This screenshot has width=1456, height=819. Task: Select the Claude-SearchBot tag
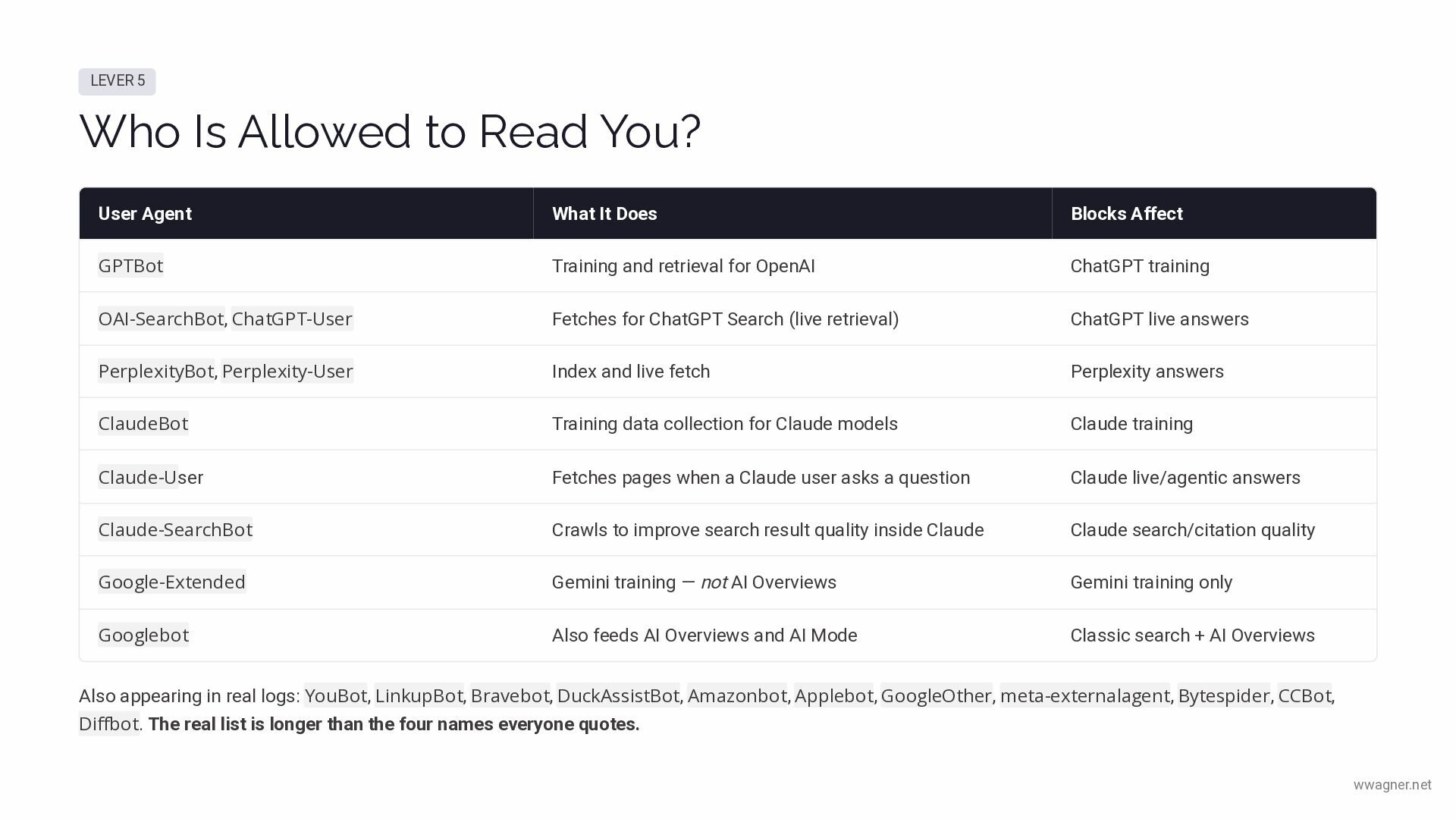click(x=175, y=529)
